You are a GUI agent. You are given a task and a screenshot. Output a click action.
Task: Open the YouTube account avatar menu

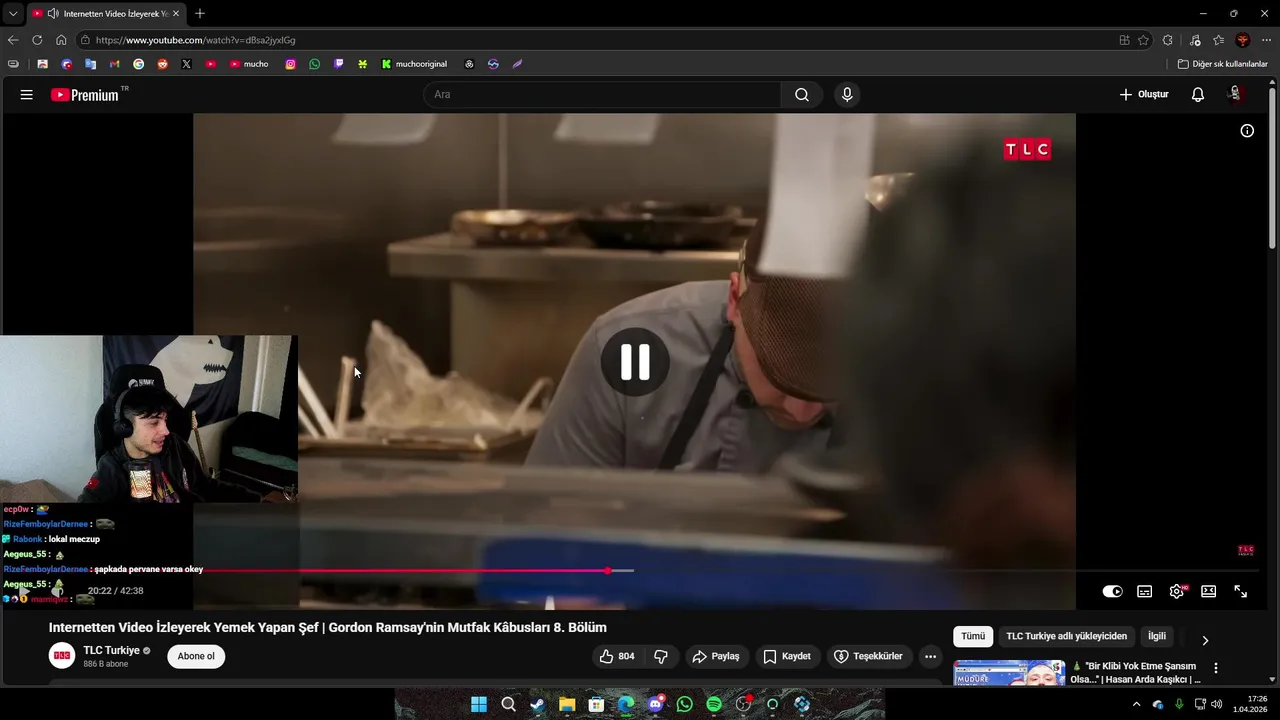[1236, 94]
